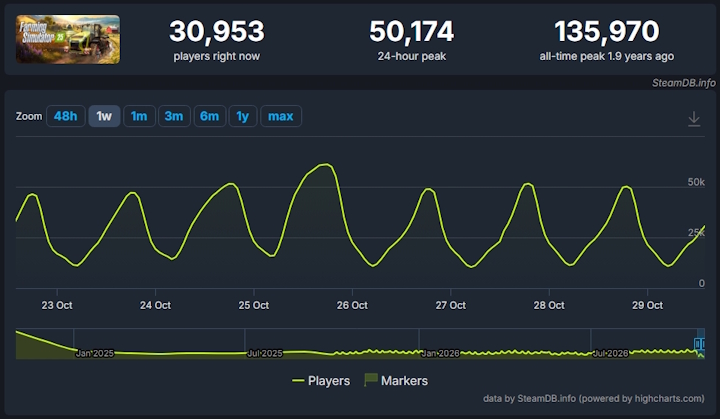Screen dimensions: 720x419
Task: Select the Jan 2025 point in navigator
Action: 95,353
